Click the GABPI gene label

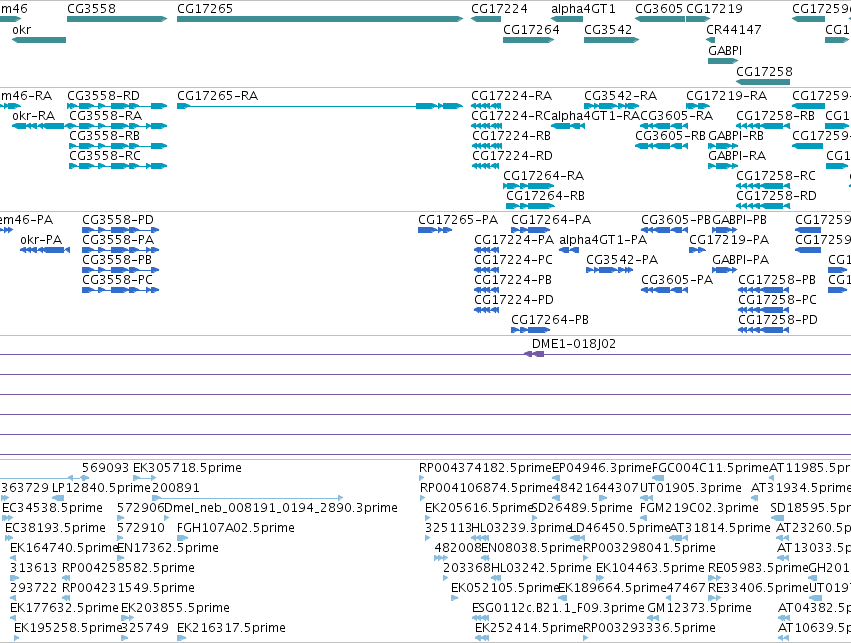click(725, 50)
